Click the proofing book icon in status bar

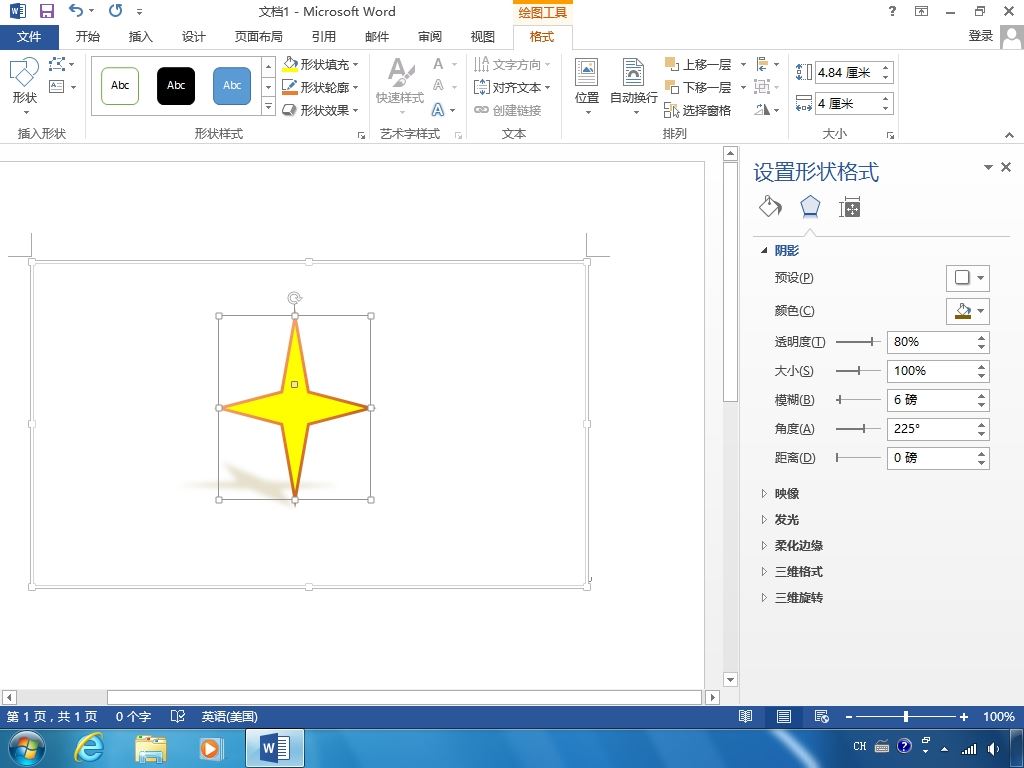[x=178, y=716]
